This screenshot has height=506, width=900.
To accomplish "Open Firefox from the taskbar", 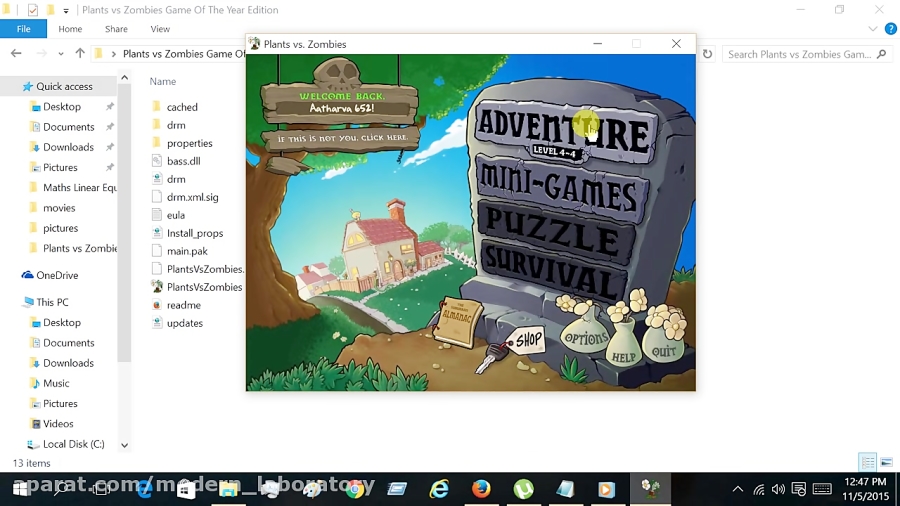I will [x=481, y=489].
